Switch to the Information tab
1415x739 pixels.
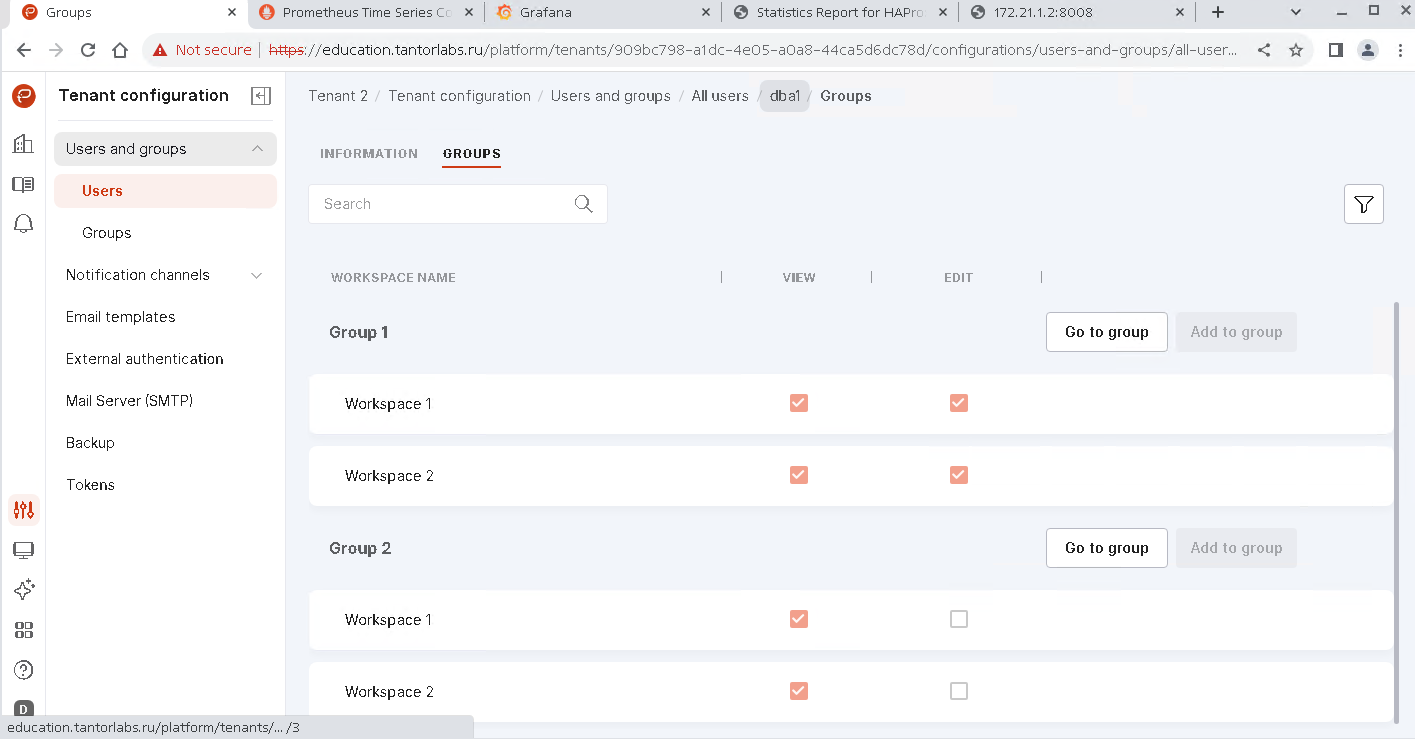369,154
